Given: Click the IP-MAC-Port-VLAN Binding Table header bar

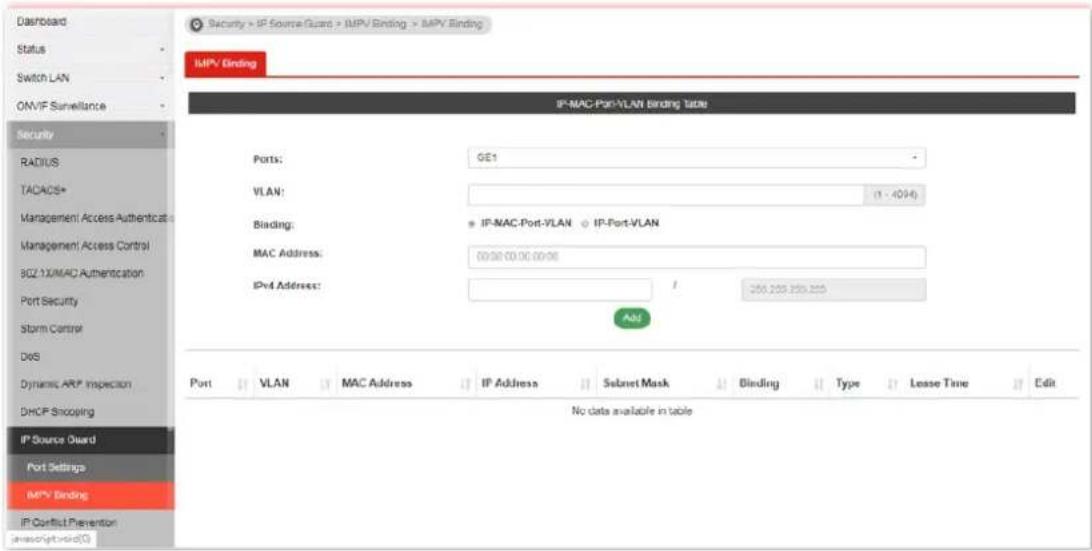Looking at the screenshot, I should 632,104.
